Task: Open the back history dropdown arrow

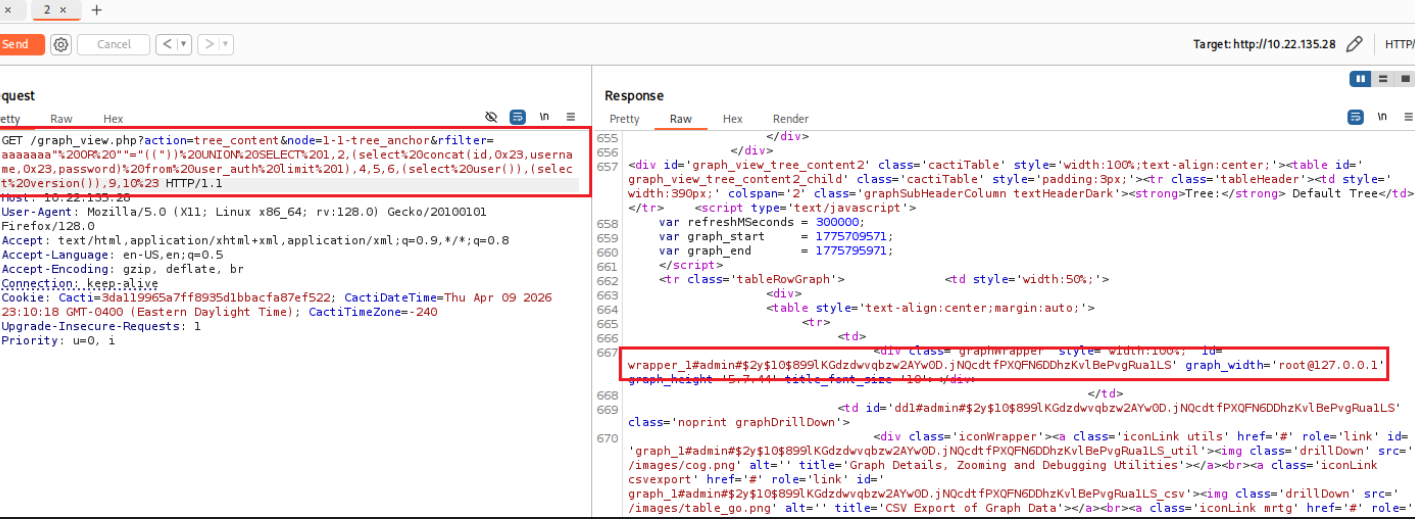Action: [185, 44]
